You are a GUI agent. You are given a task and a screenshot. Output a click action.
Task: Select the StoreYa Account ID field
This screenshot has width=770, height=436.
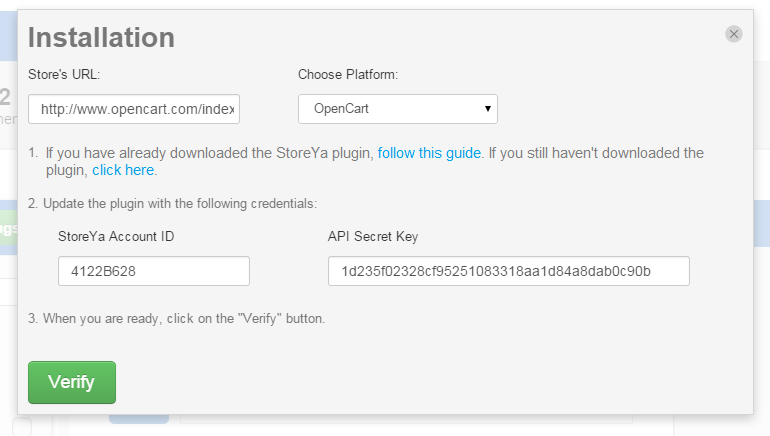tap(153, 271)
